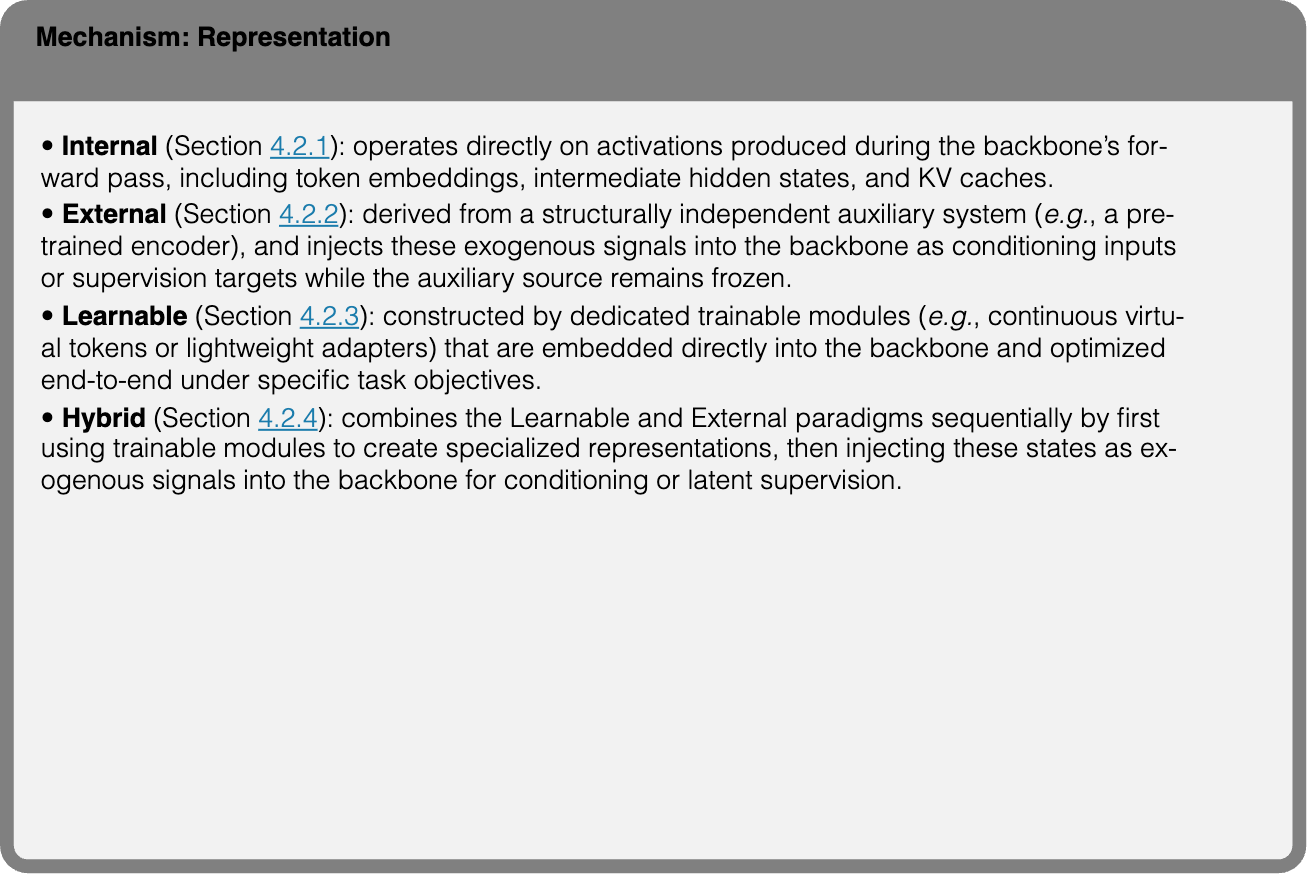Click the 'Mechanism: Representation' box title
Image resolution: width=1308 pixels, height=874 pixels.
[212, 38]
